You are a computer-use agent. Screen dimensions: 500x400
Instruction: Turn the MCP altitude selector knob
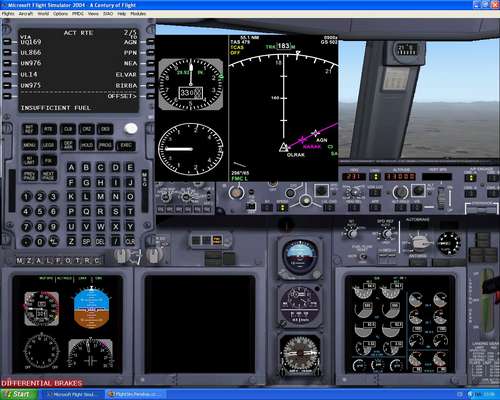coord(400,192)
